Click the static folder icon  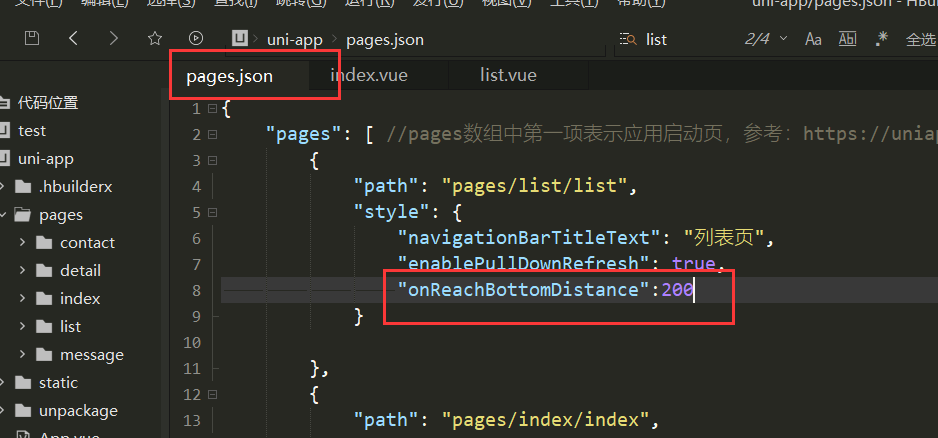(x=23, y=382)
